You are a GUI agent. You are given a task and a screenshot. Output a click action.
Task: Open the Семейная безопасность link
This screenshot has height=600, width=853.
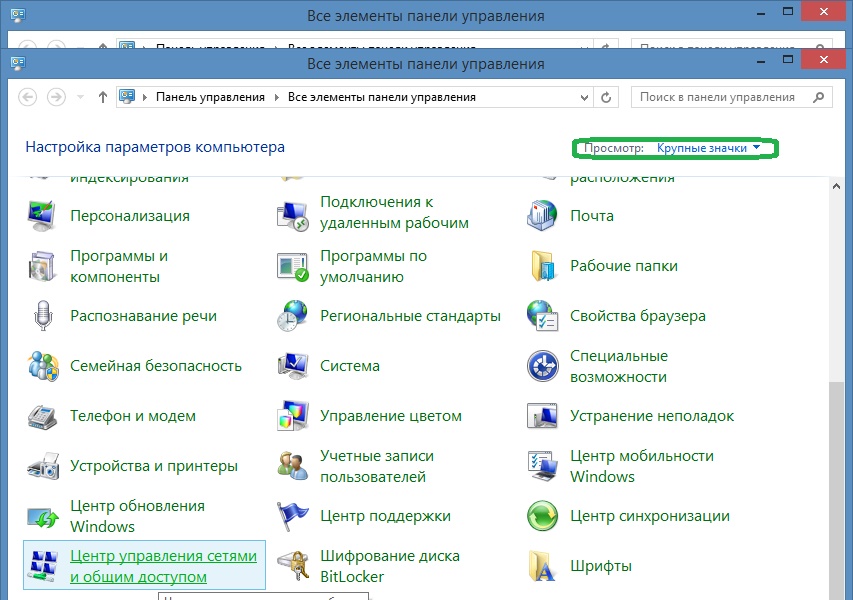click(156, 366)
